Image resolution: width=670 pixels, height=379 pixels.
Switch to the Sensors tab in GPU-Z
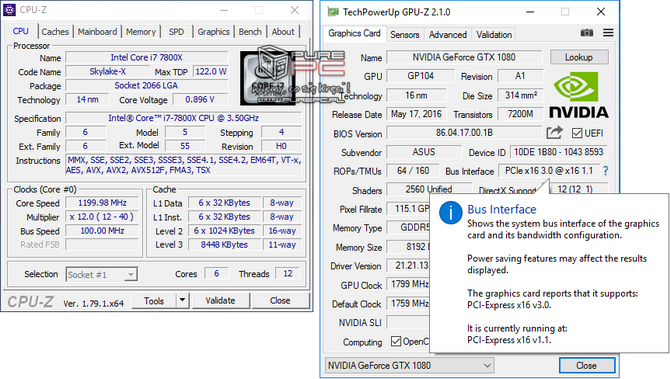405,35
